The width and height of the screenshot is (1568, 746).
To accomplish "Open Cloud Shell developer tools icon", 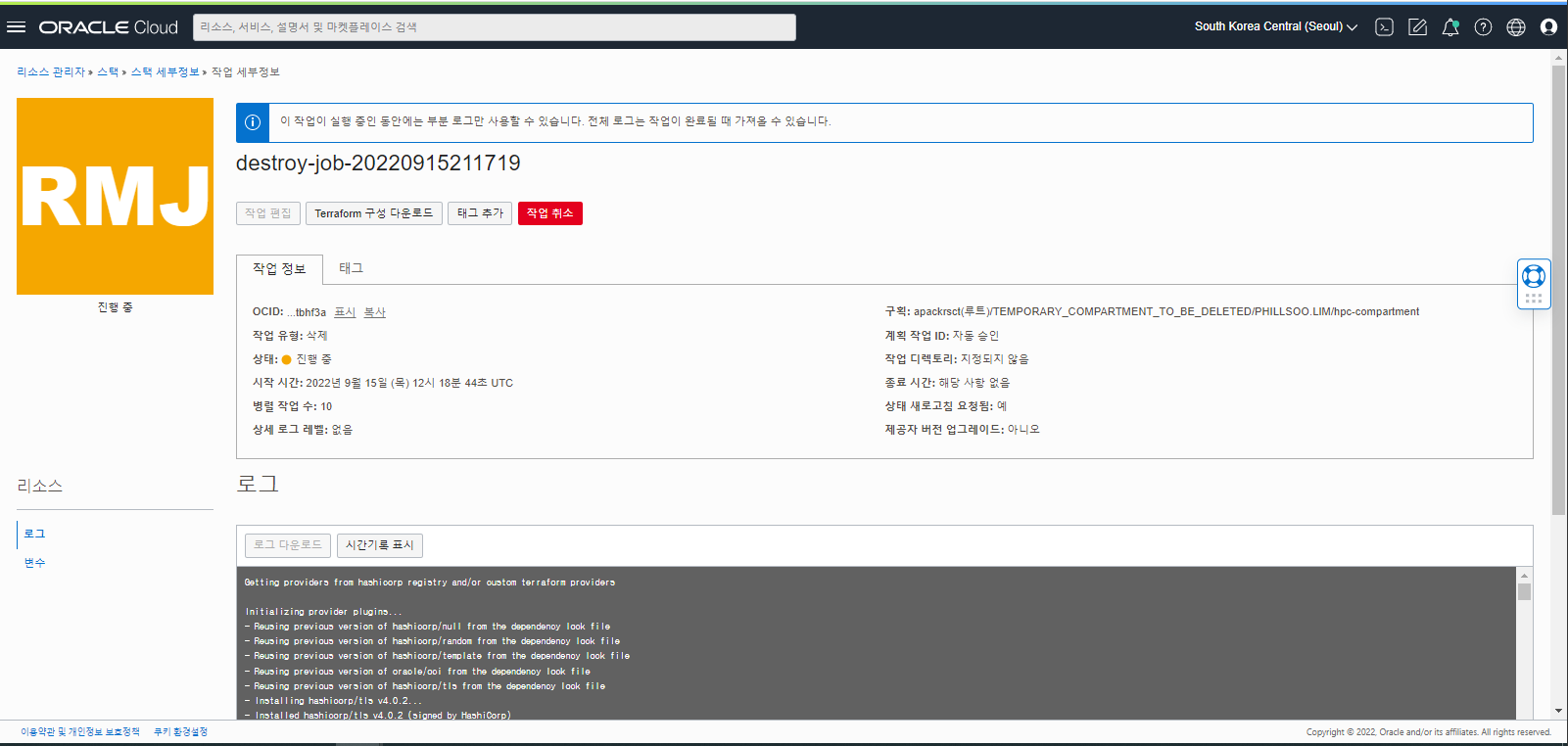I will (x=1384, y=27).
